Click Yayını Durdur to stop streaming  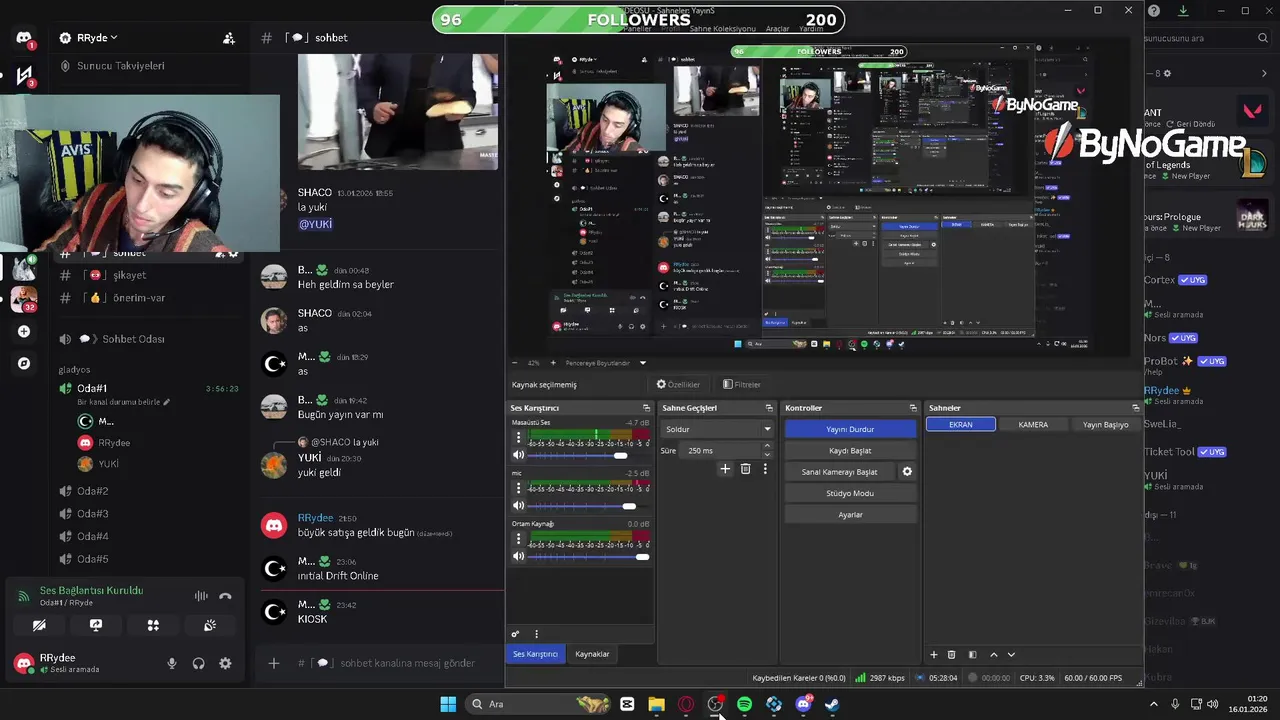850,429
